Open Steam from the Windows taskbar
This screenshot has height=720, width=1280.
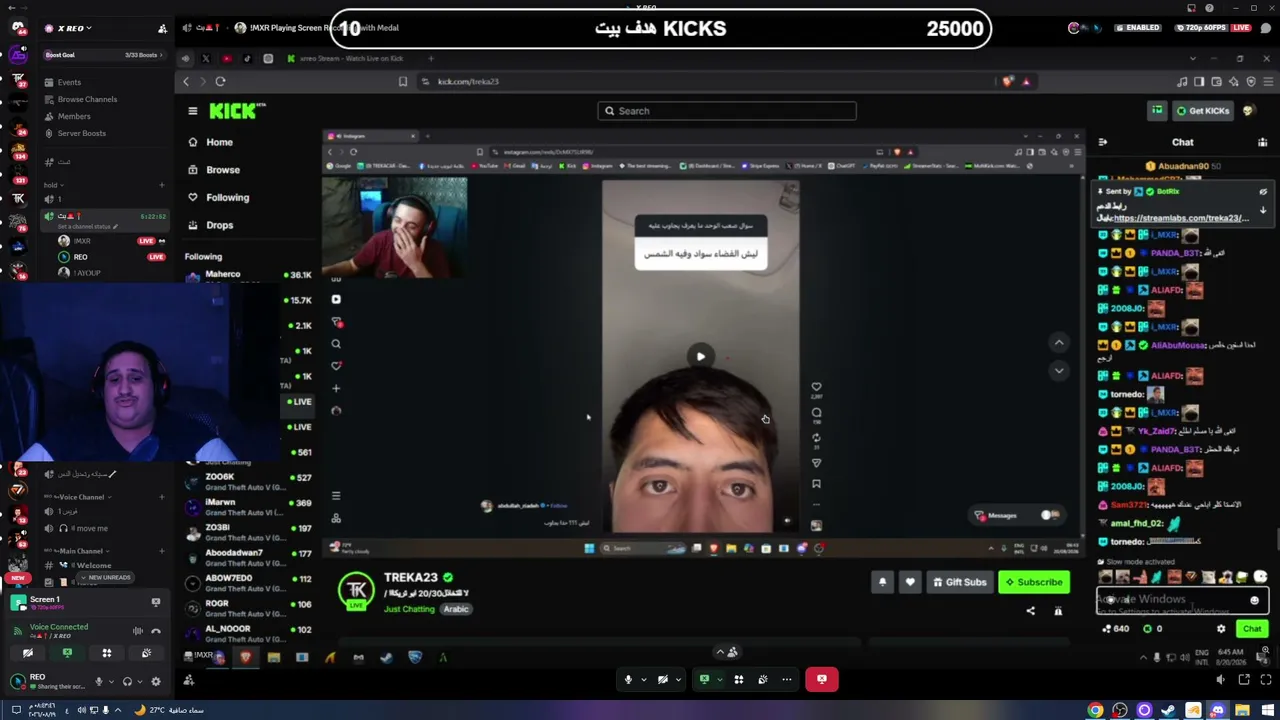[x=1168, y=711]
